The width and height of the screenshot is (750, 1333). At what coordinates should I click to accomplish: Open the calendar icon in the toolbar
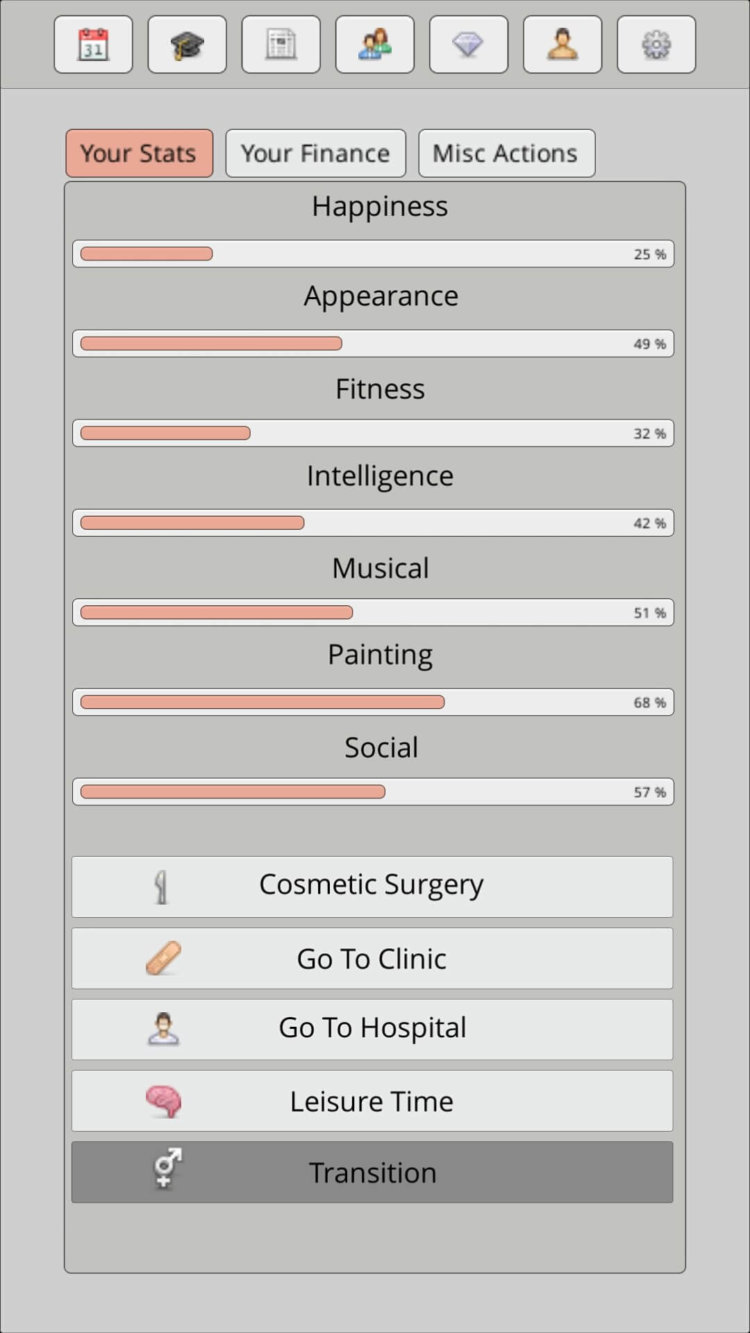92,44
